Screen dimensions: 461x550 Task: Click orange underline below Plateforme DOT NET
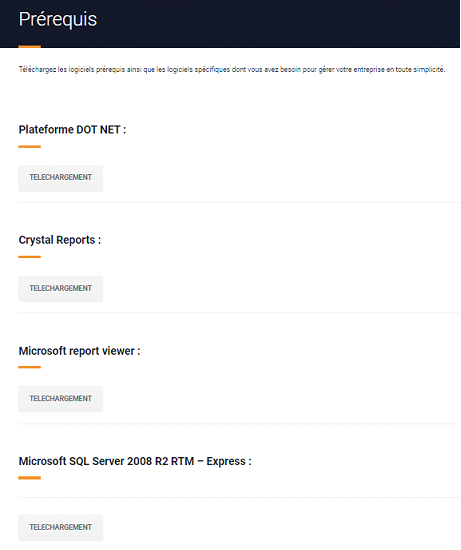tap(29, 147)
